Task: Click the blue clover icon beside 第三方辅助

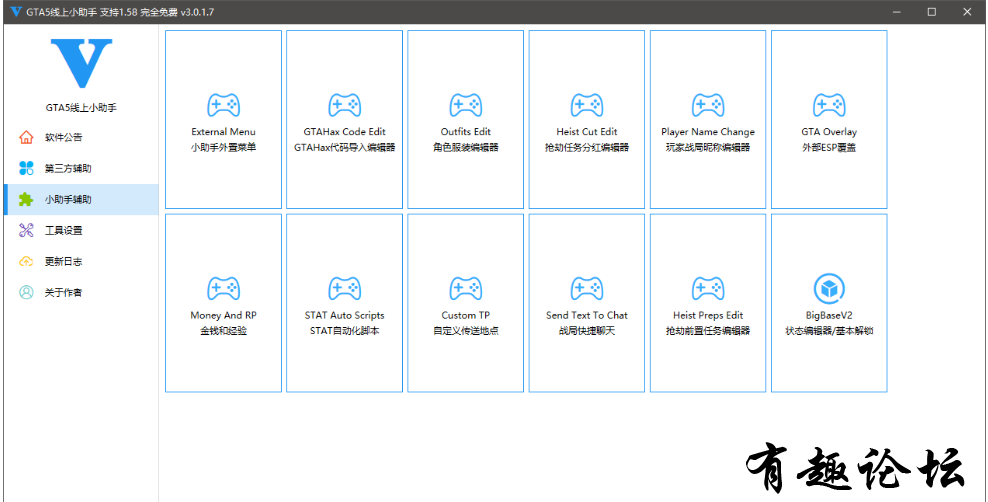Action: coord(26,168)
